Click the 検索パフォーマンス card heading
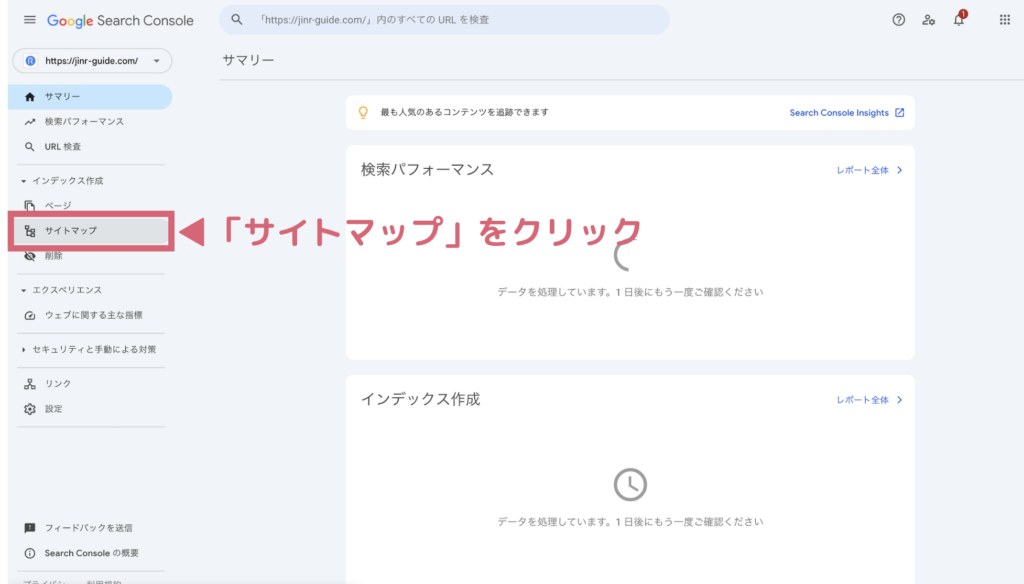Viewport: 1024px width, 584px height. [x=428, y=170]
